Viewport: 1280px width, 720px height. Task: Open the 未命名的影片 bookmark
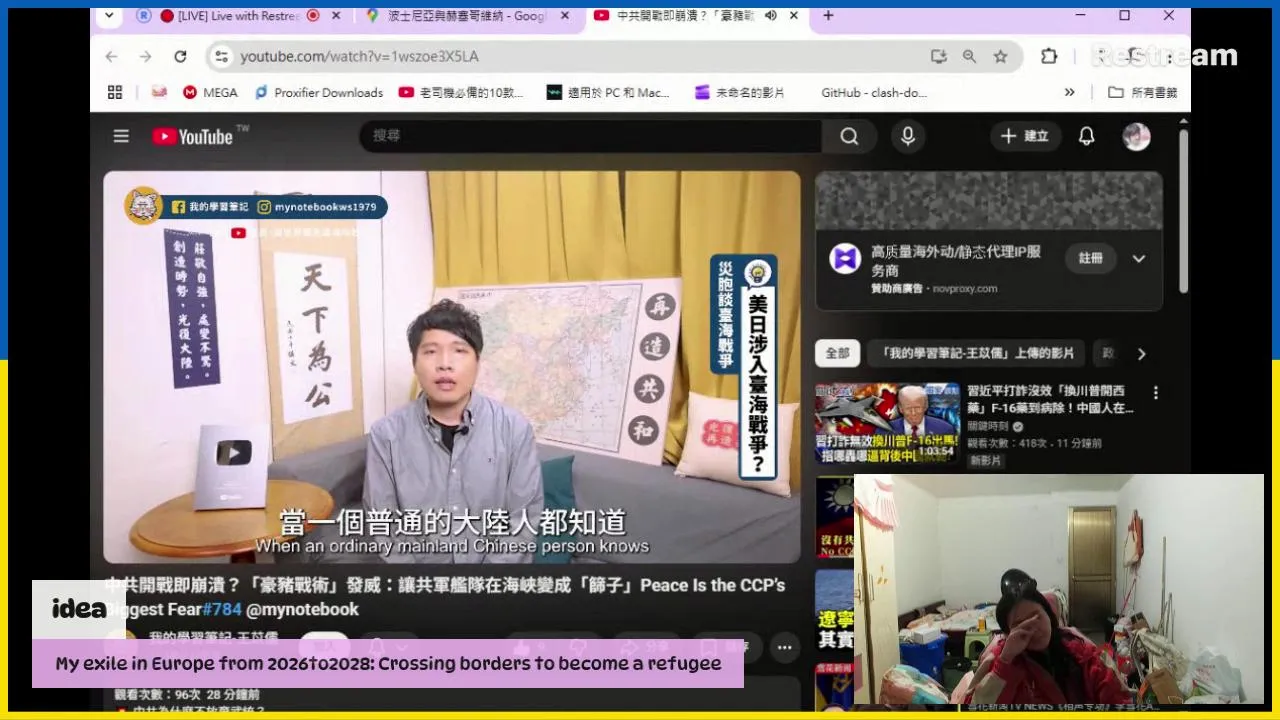[x=740, y=92]
